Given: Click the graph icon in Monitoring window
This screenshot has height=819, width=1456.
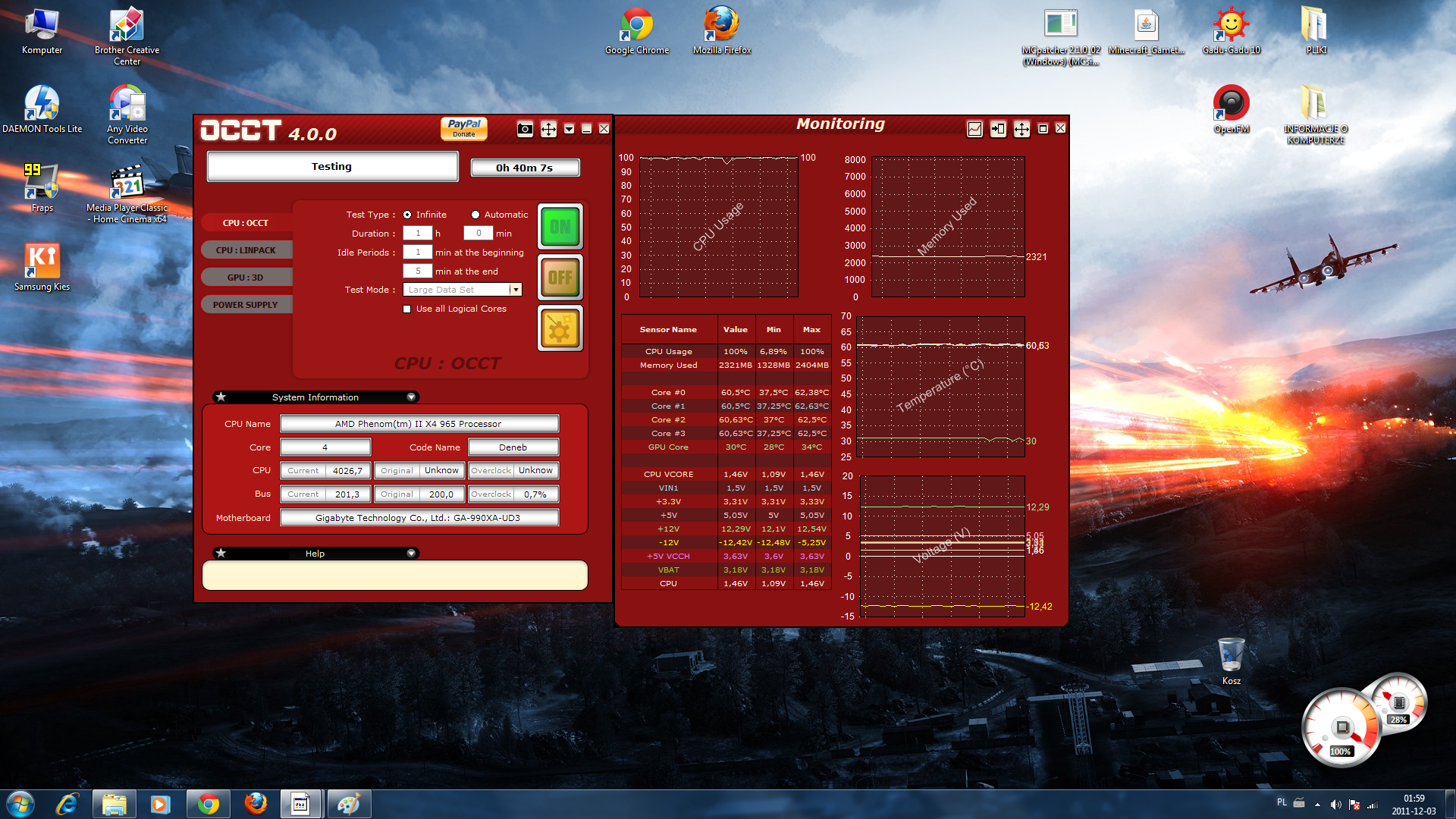Looking at the screenshot, I should click(974, 129).
